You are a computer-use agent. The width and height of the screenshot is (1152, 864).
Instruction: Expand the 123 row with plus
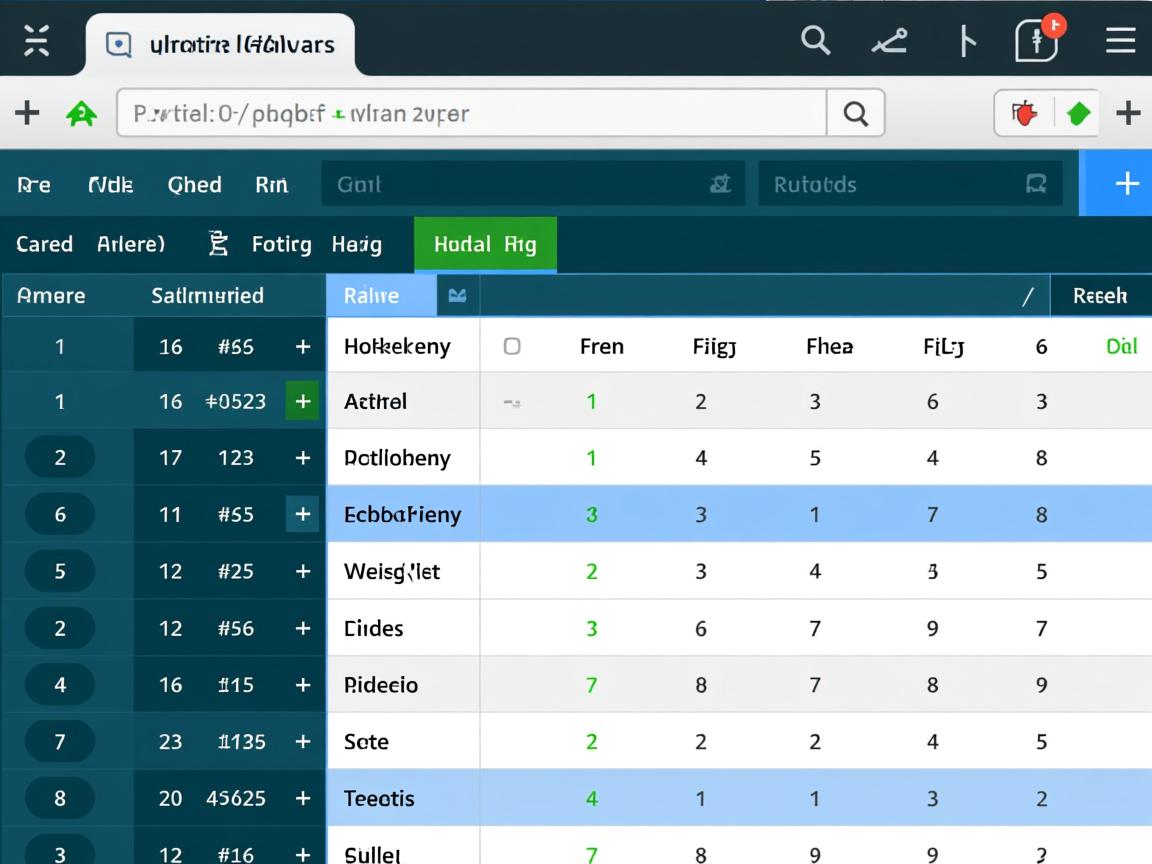point(302,458)
